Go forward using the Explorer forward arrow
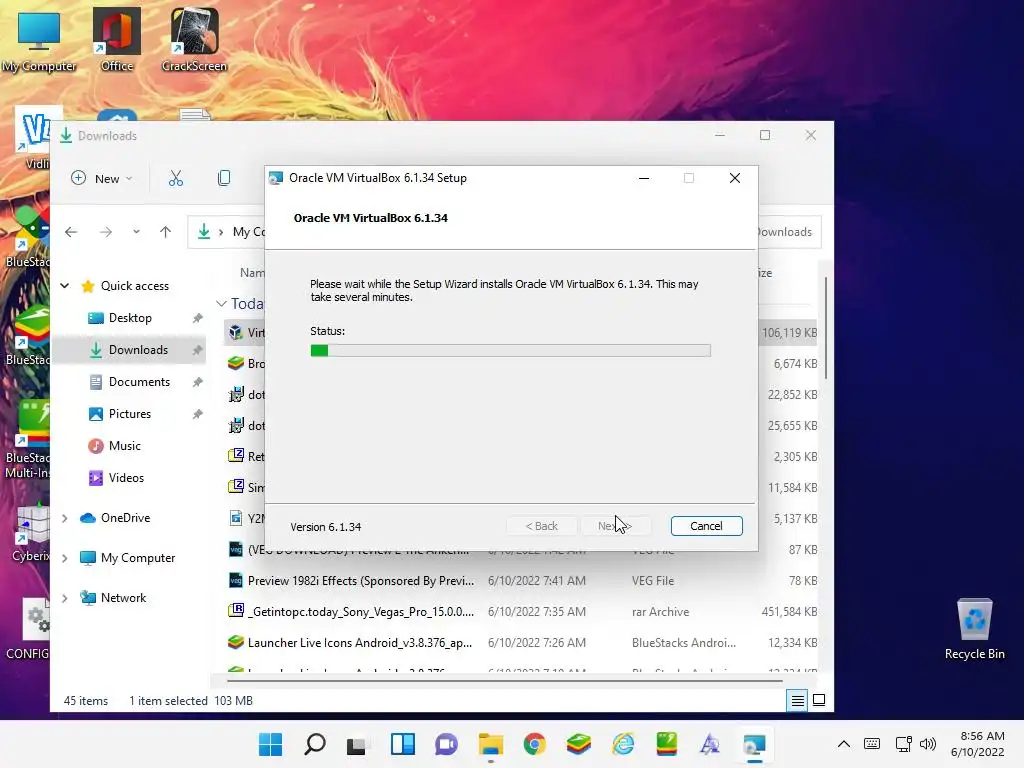The image size is (1024, 768). pyautogui.click(x=106, y=232)
